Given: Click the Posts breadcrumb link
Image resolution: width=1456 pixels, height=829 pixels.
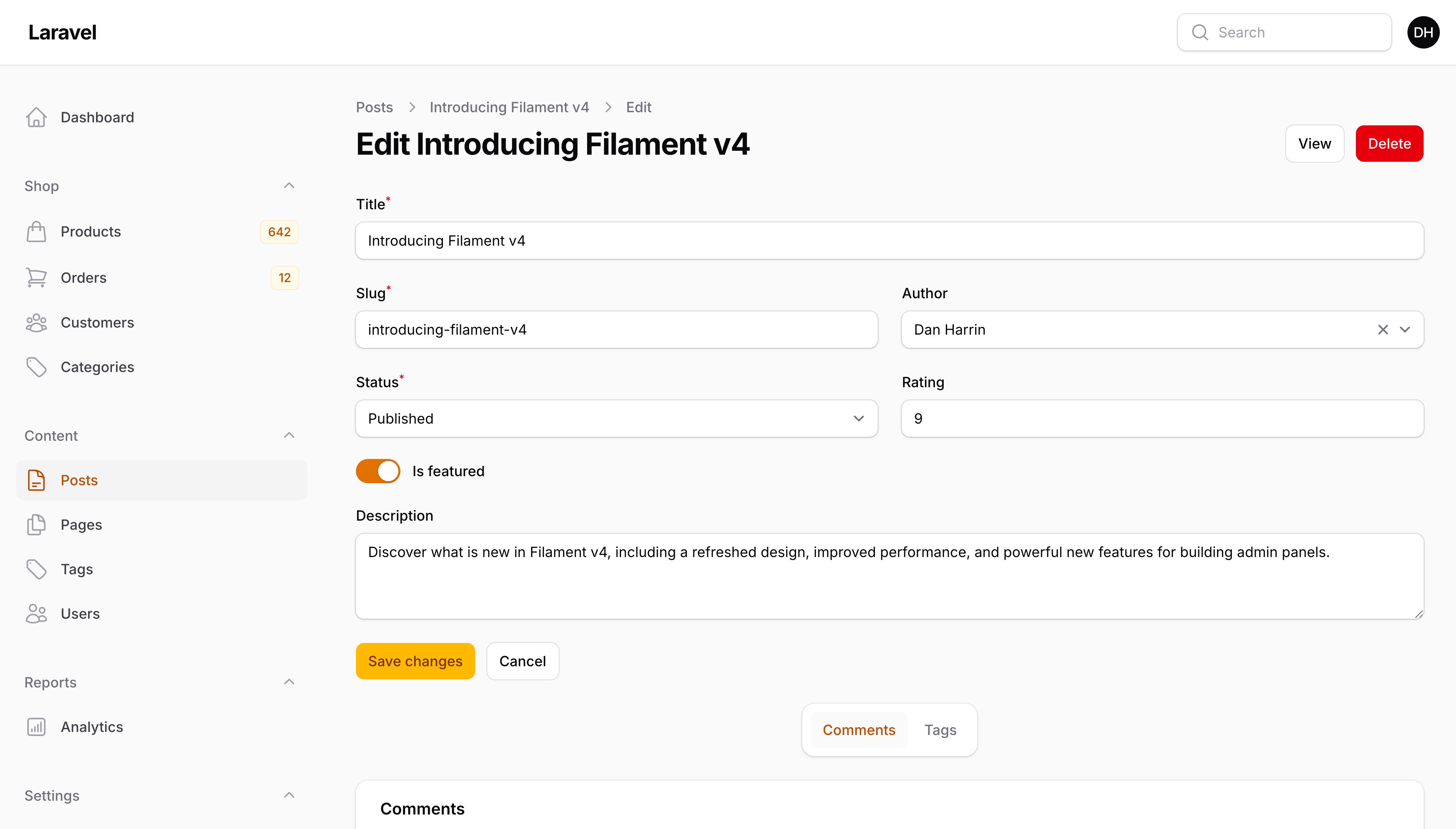Looking at the screenshot, I should pyautogui.click(x=374, y=107).
